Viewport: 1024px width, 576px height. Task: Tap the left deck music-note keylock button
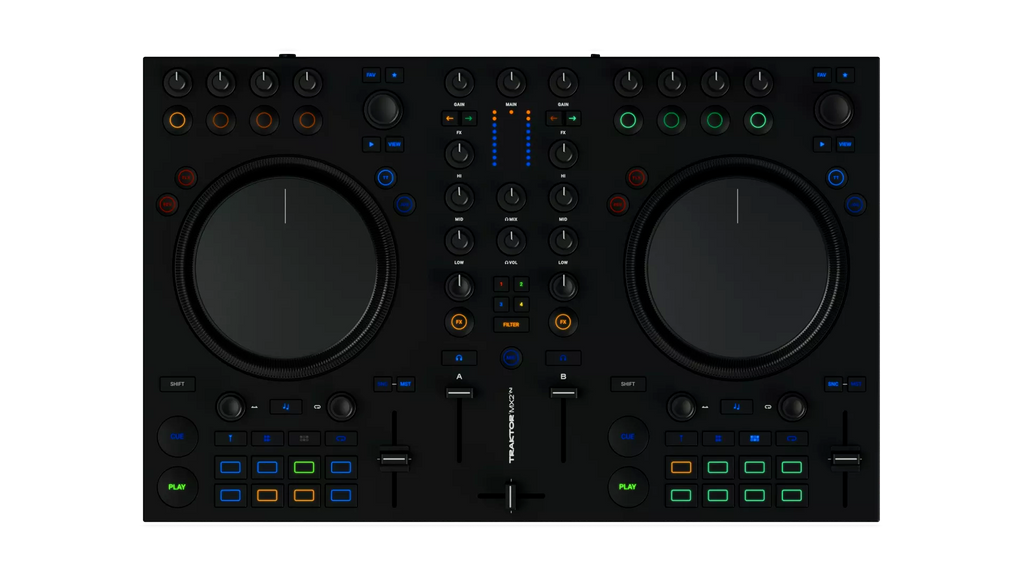[x=286, y=407]
